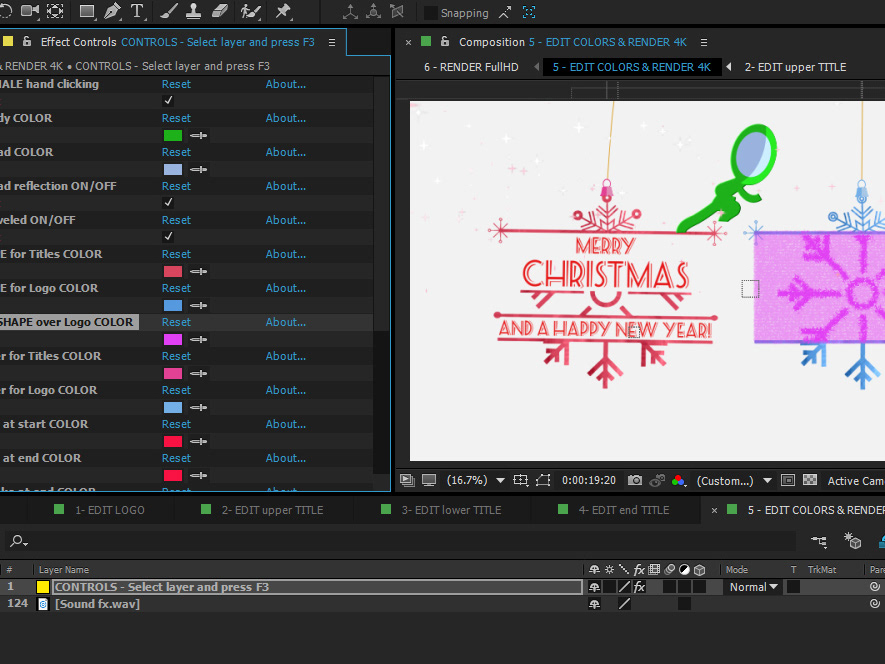Click Always Preview This View icon
The width and height of the screenshot is (885, 664).
[407, 480]
